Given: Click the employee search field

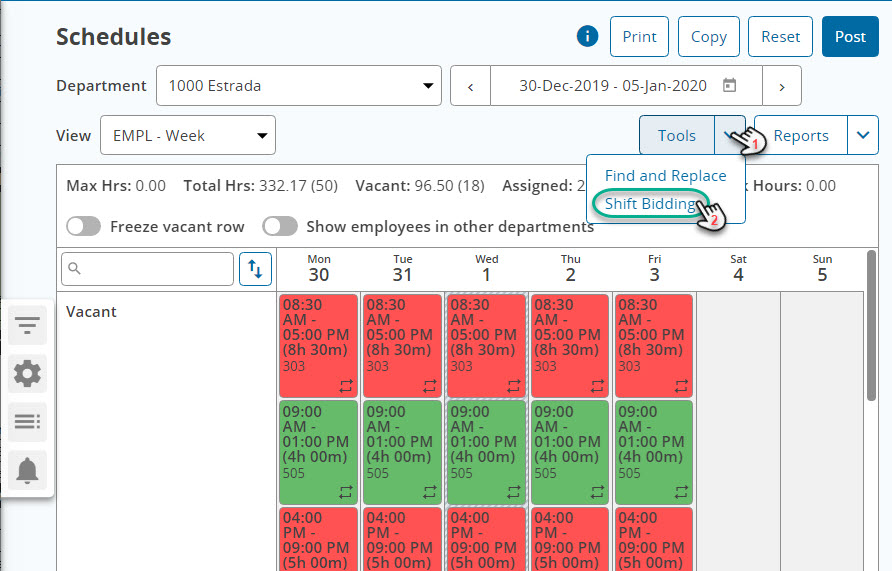Looking at the screenshot, I should pos(147,269).
